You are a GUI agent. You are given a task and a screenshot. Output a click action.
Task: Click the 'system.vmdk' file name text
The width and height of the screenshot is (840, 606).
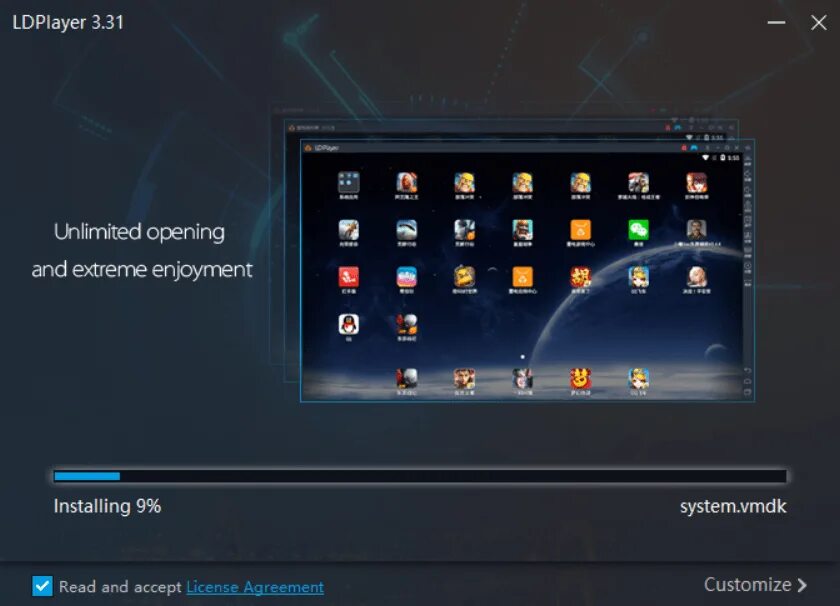click(733, 506)
